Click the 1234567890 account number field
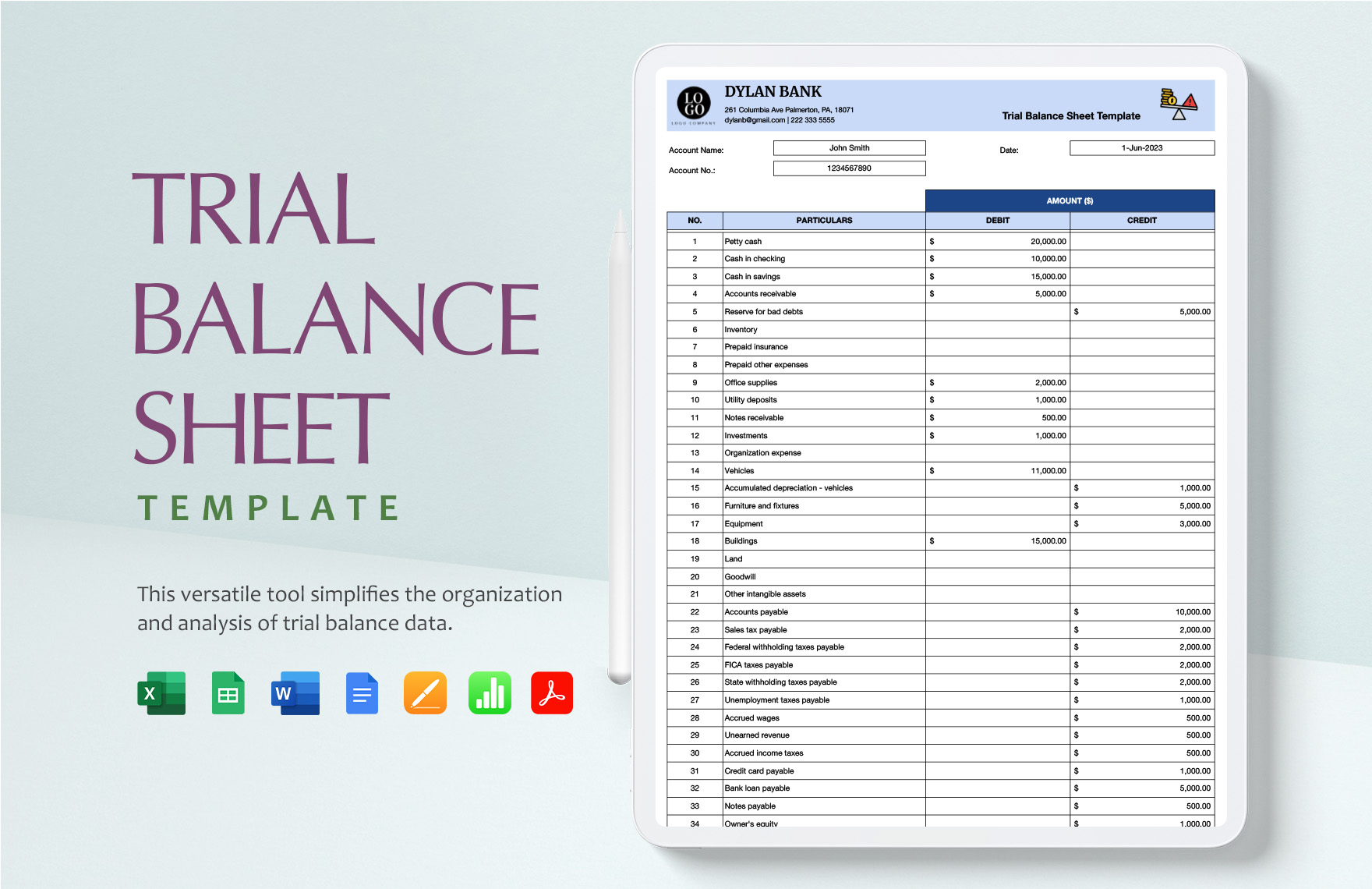Screen dimensions: 1372x889 point(848,168)
